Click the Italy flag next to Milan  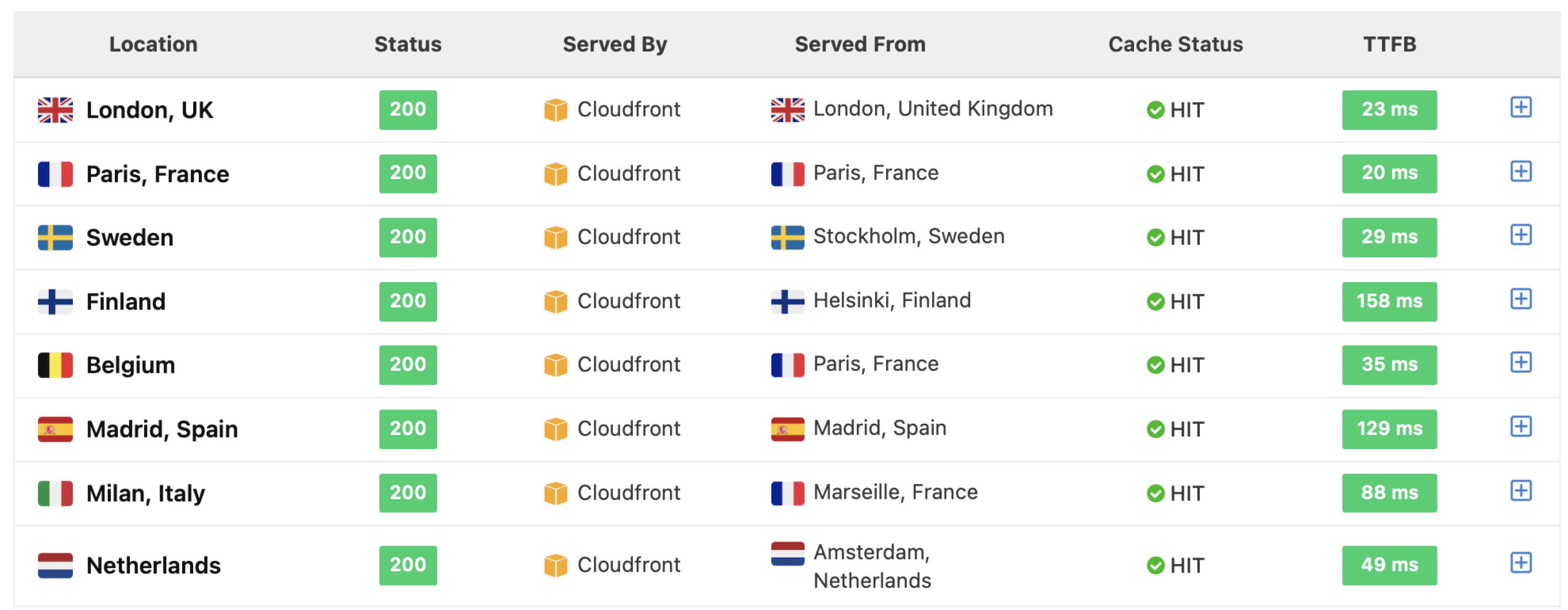click(56, 493)
